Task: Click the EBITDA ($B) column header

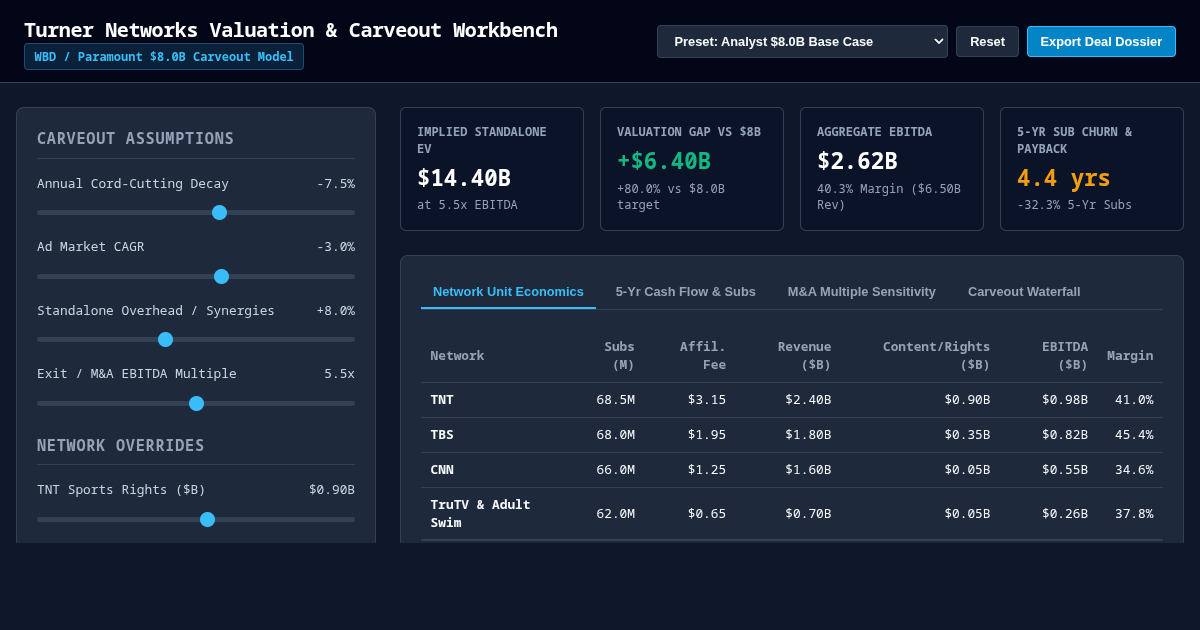Action: click(1064, 355)
